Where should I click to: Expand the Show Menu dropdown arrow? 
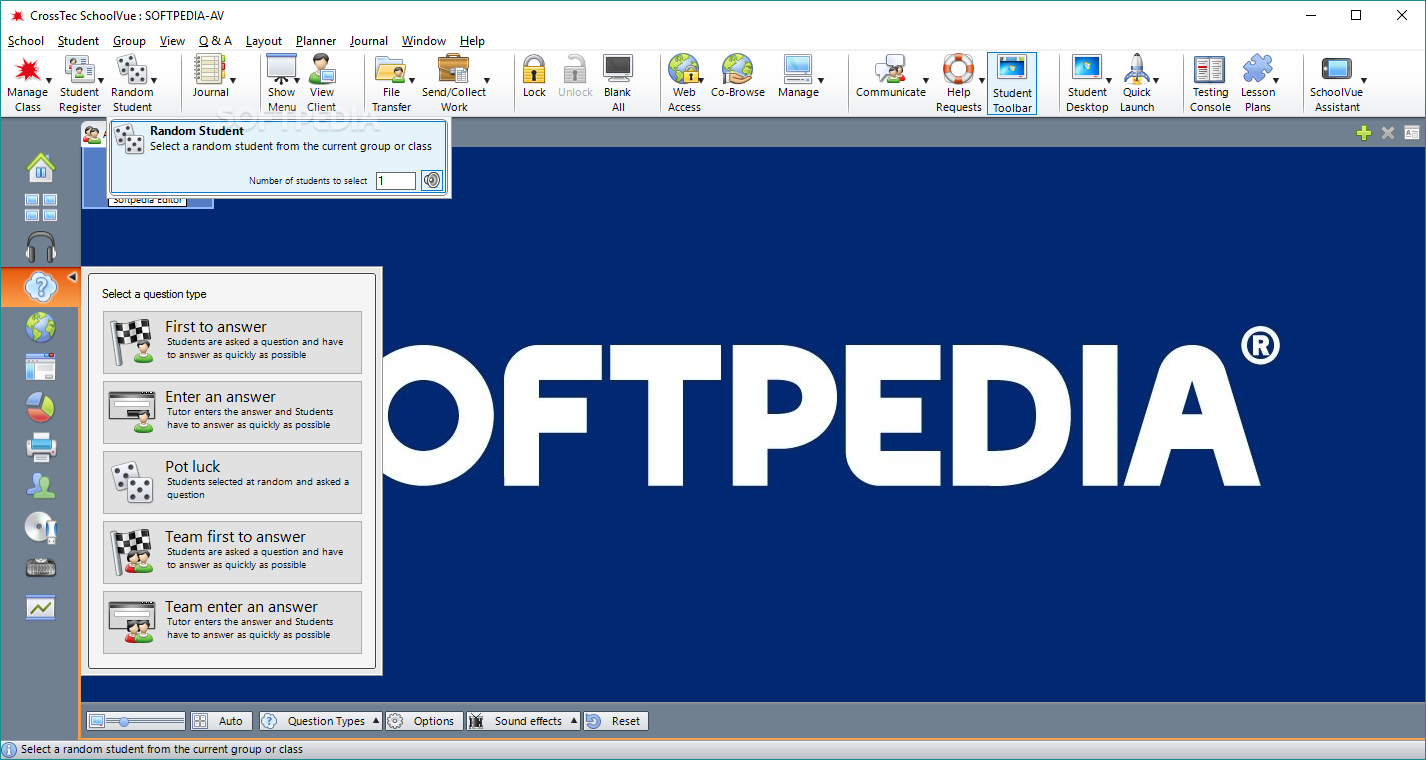(298, 82)
